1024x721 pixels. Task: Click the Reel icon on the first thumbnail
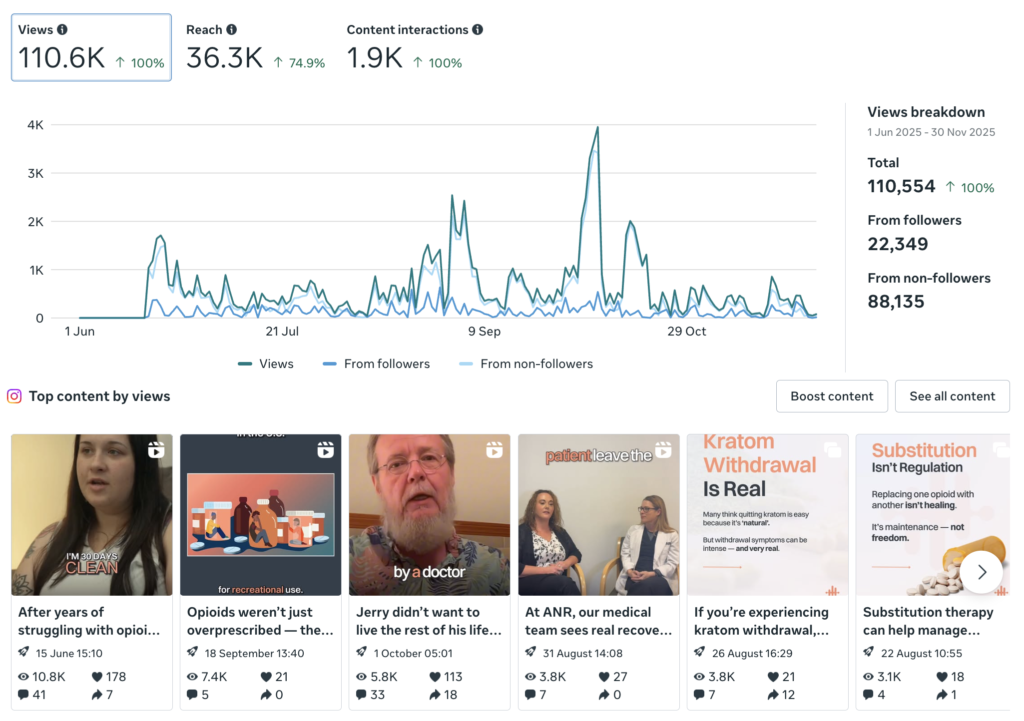pyautogui.click(x=158, y=451)
